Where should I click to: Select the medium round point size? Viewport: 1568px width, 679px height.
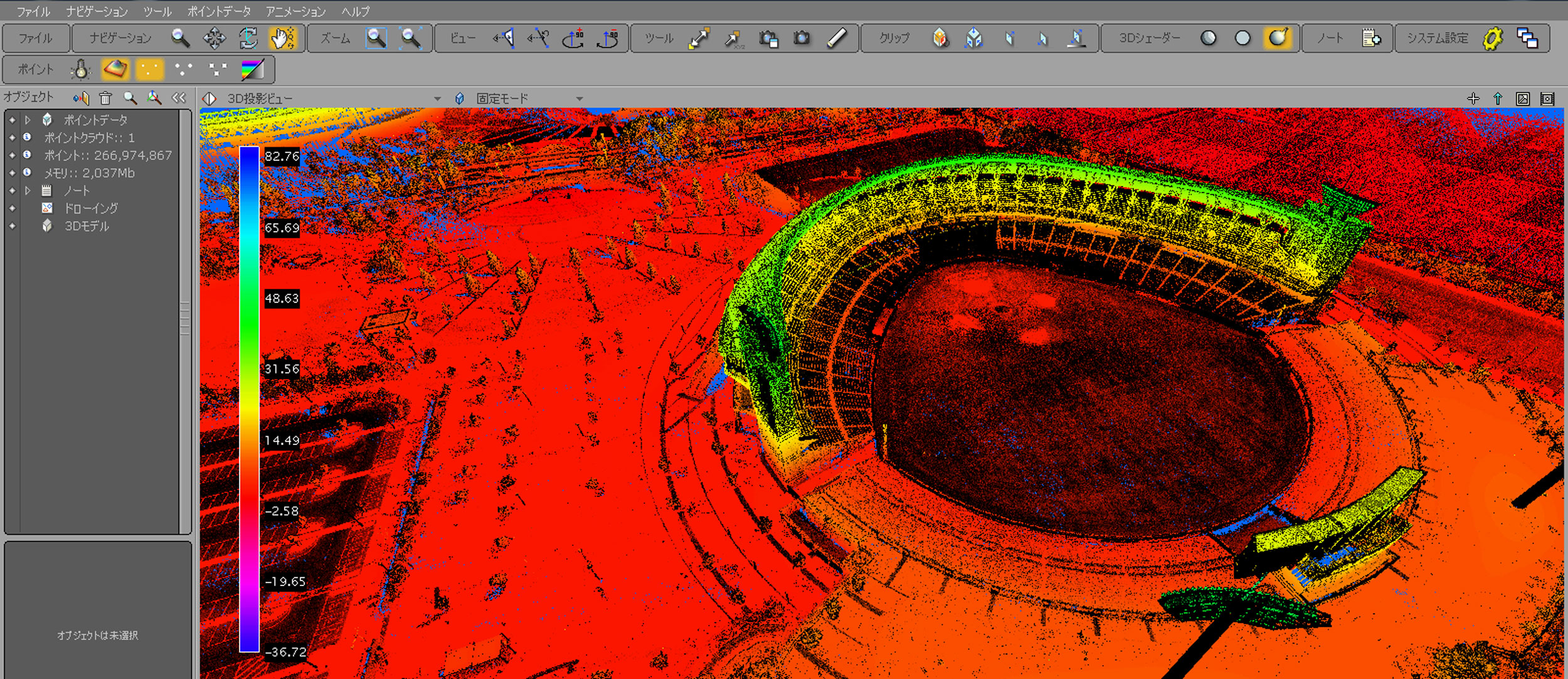(x=183, y=70)
